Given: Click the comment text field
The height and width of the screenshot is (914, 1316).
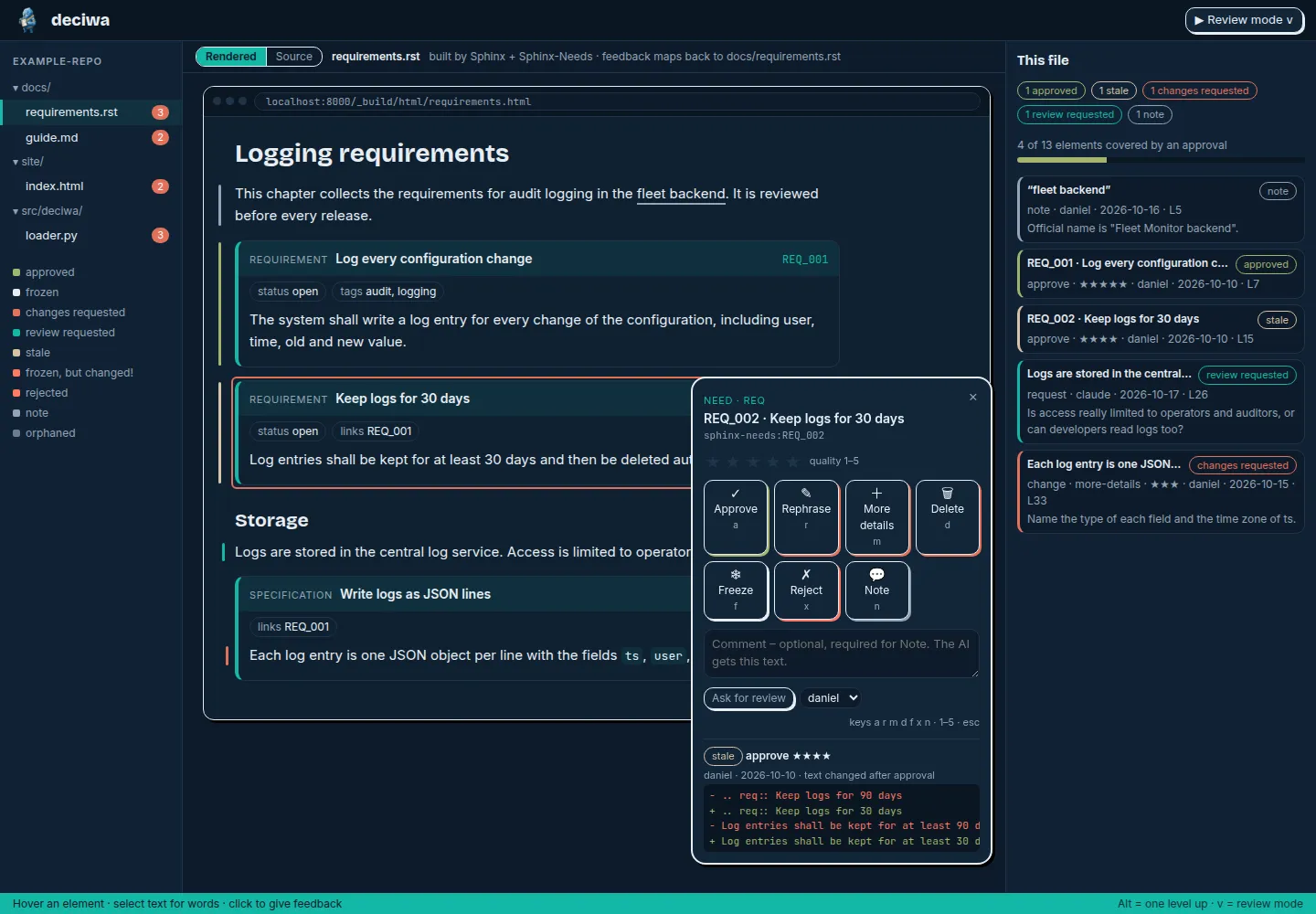Looking at the screenshot, I should 842,654.
